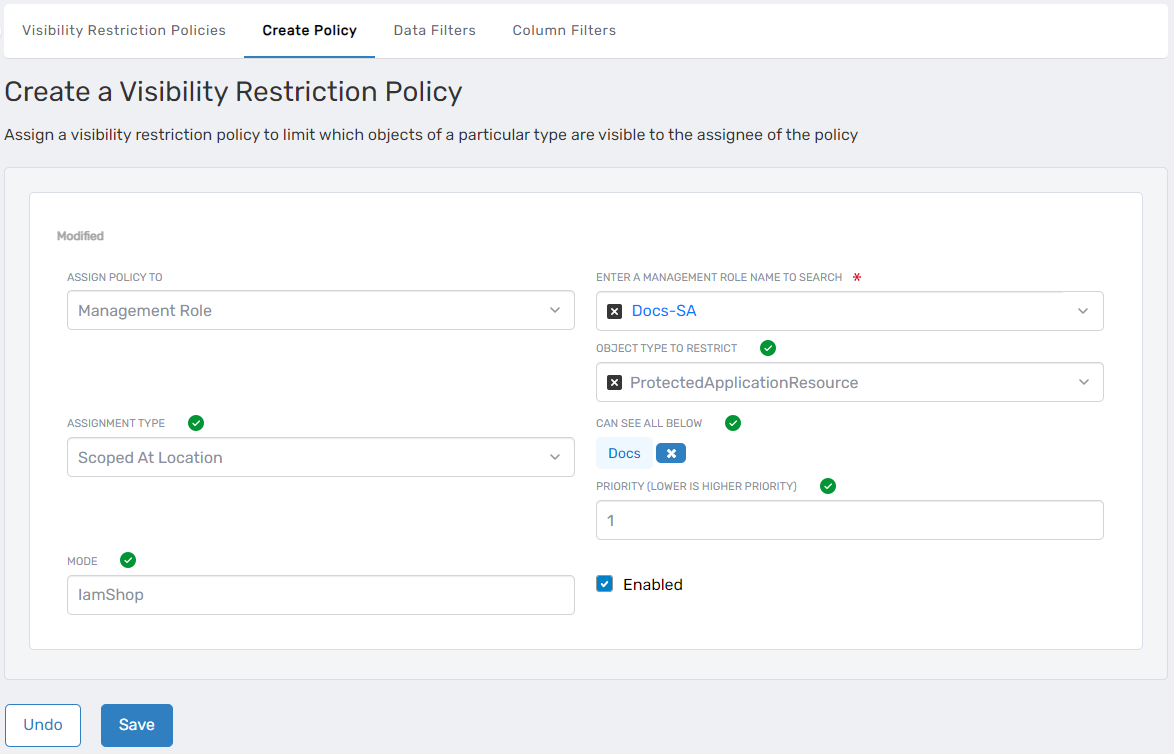Click inside the Mode field showing IamShop
This screenshot has width=1174, height=754.
[x=320, y=594]
